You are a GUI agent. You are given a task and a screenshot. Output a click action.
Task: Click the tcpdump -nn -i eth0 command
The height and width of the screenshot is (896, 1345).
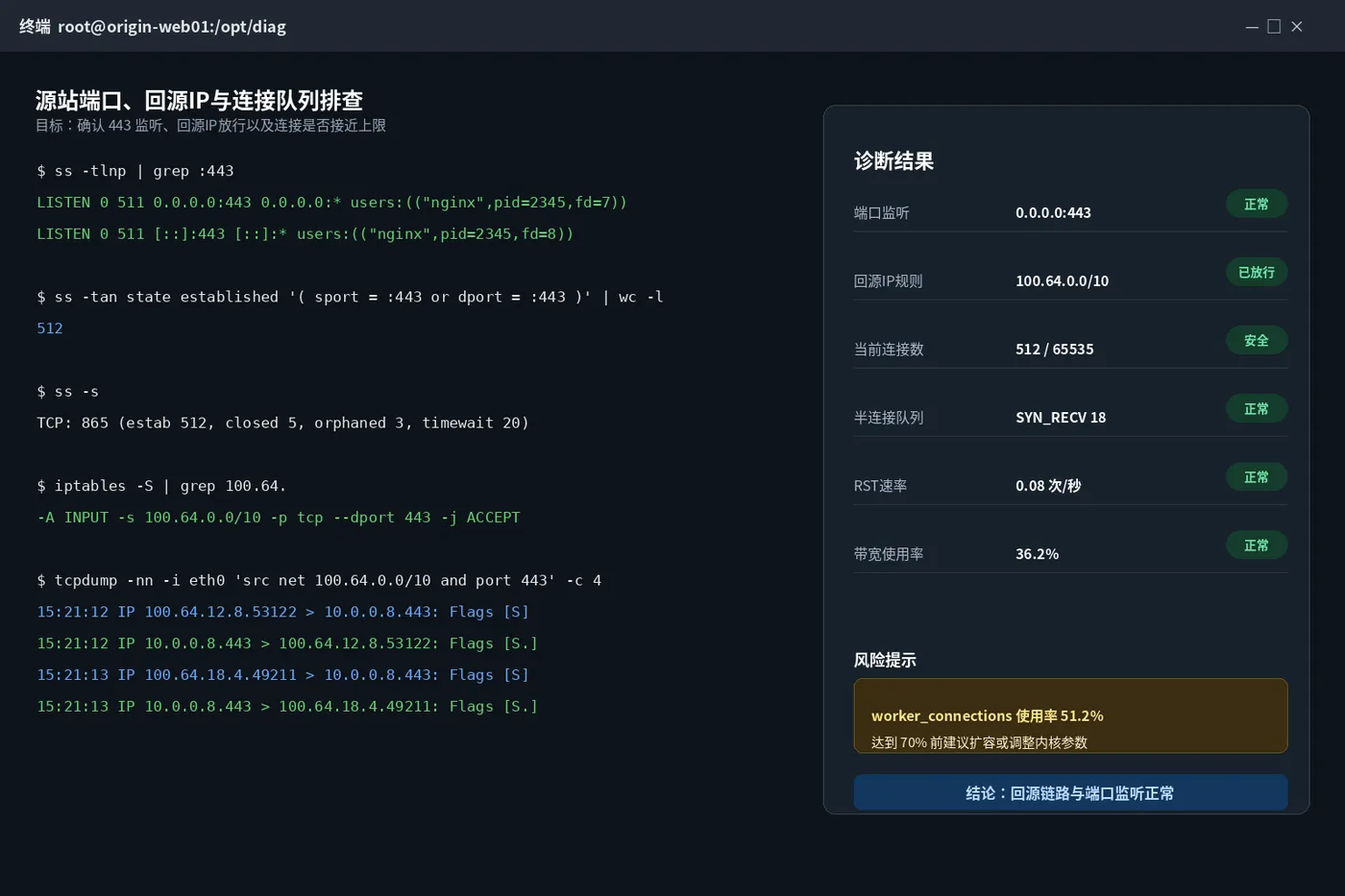pos(319,580)
